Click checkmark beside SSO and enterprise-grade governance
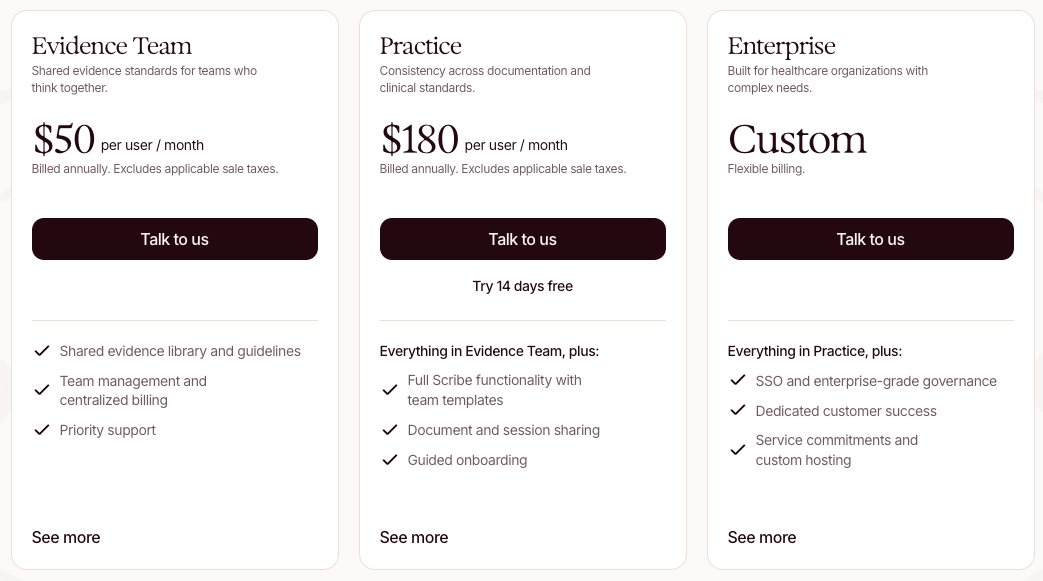This screenshot has width=1043, height=581. 738,380
